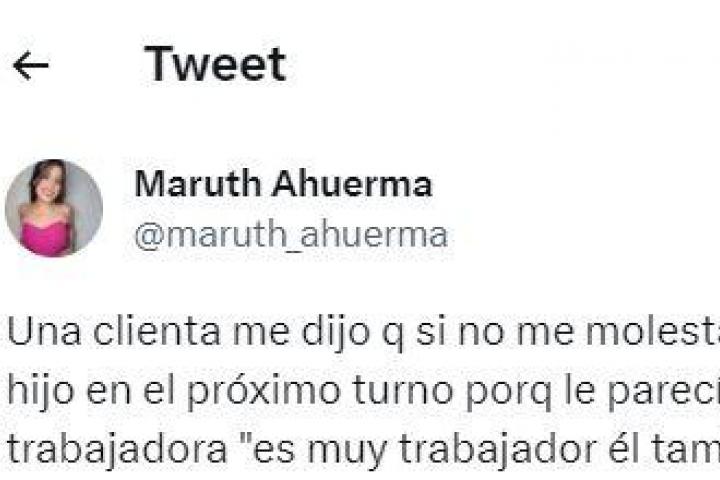Click the word 'Una' at the tweet start
720x480 pixels.
(44, 332)
